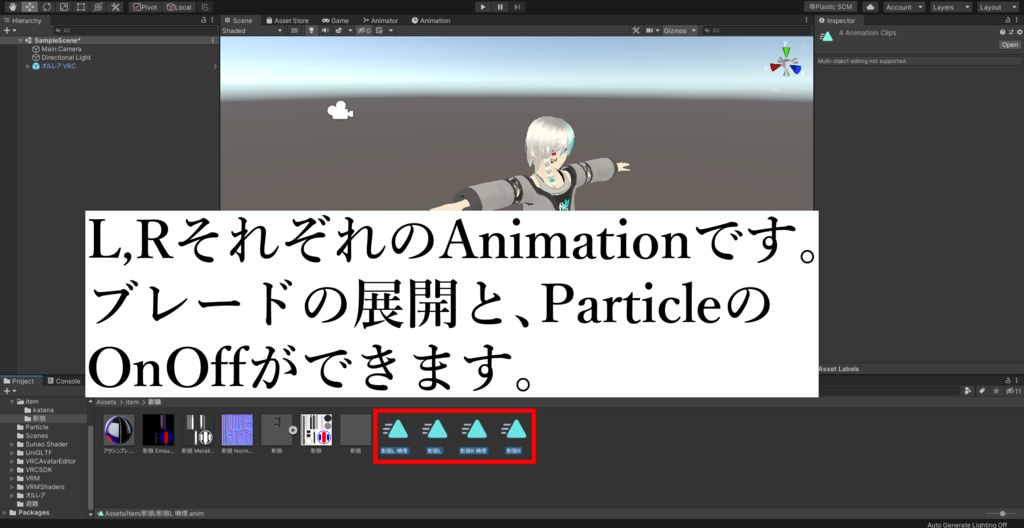Expand VRCSDK folder
This screenshot has height=528, width=1024.
[x=12, y=469]
